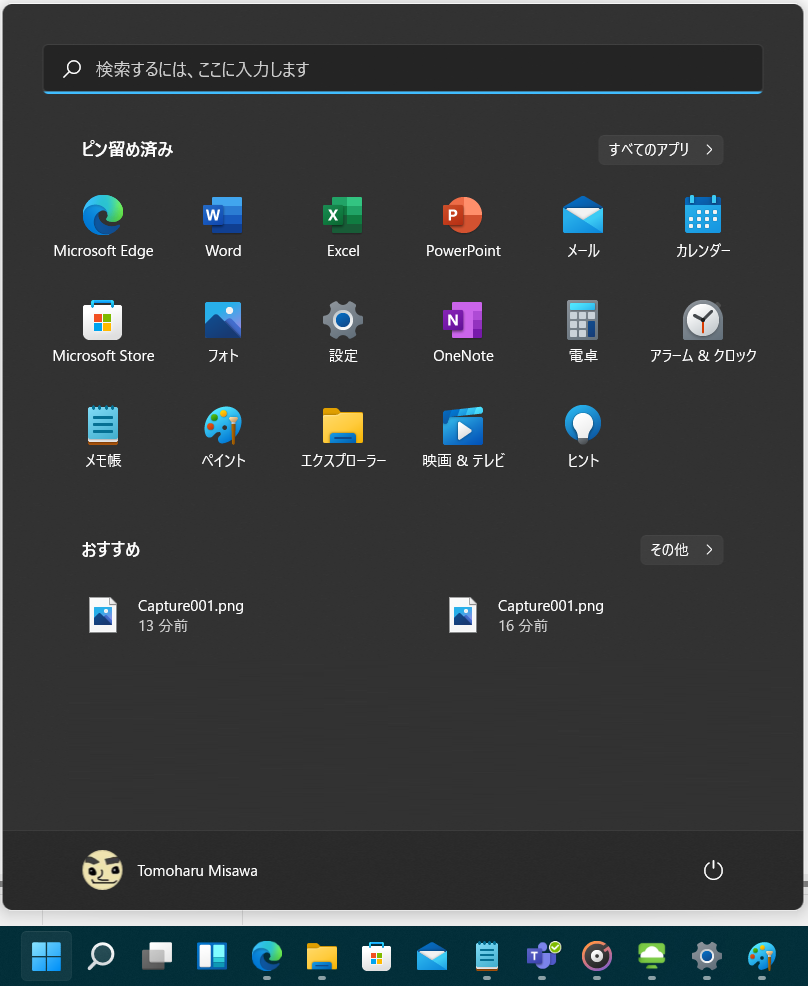
Task: Open Task View on taskbar
Action: [x=157, y=956]
